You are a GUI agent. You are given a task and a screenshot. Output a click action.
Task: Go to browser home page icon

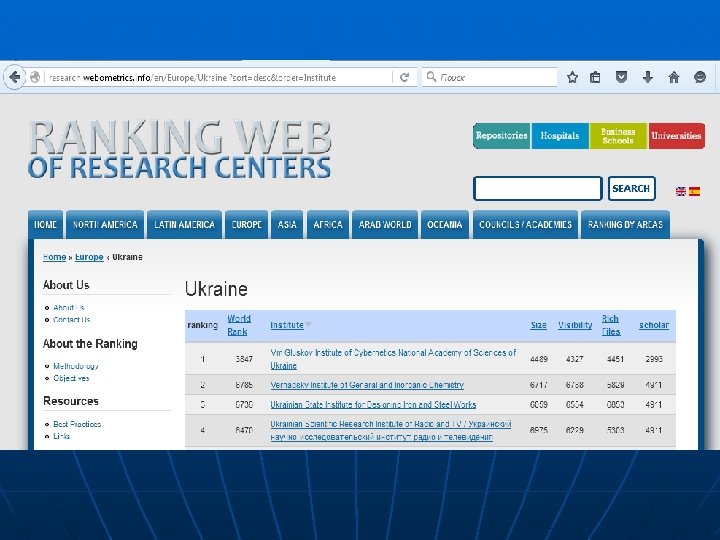(x=674, y=77)
